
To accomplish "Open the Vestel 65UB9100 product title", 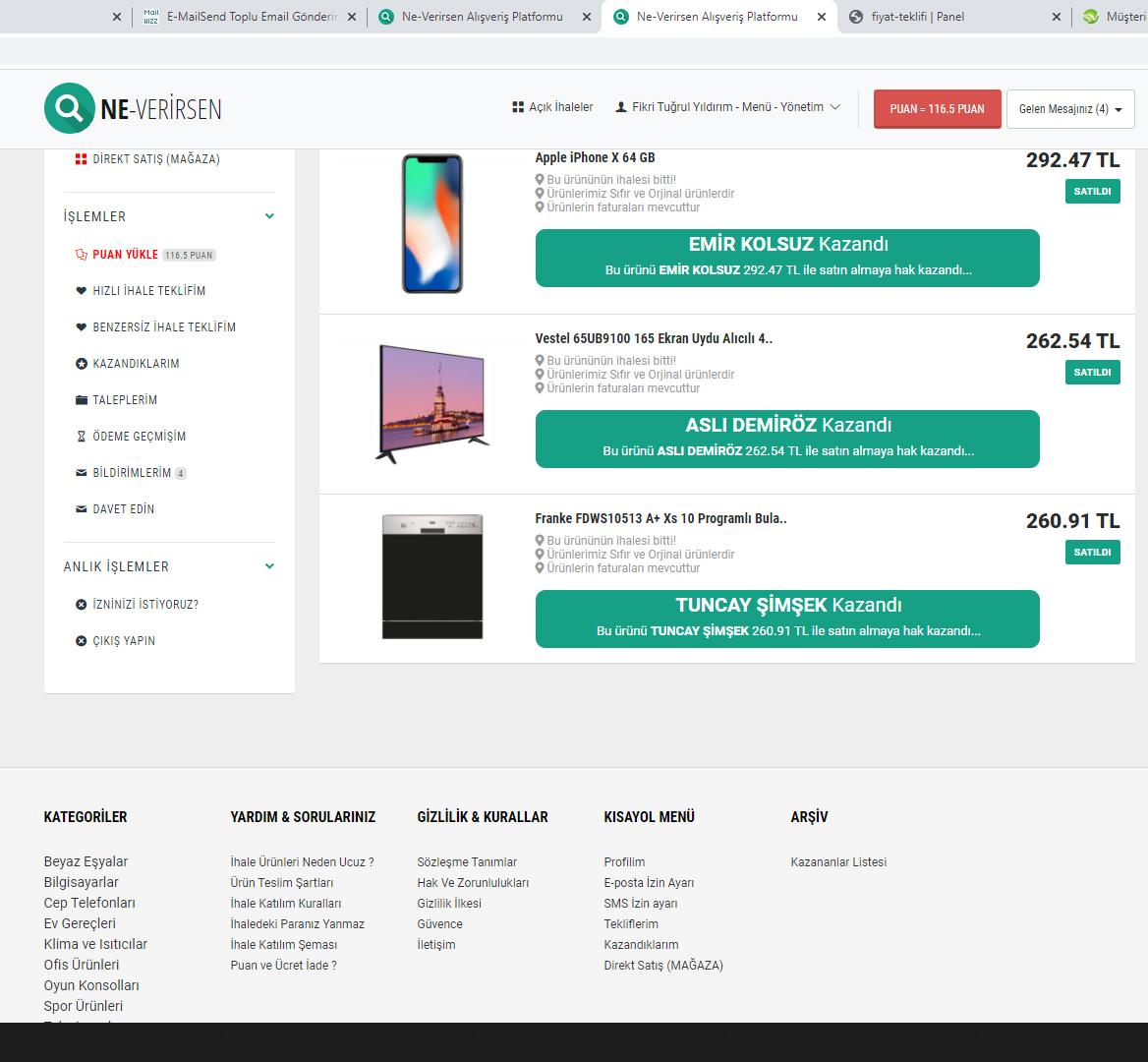I will coord(653,338).
